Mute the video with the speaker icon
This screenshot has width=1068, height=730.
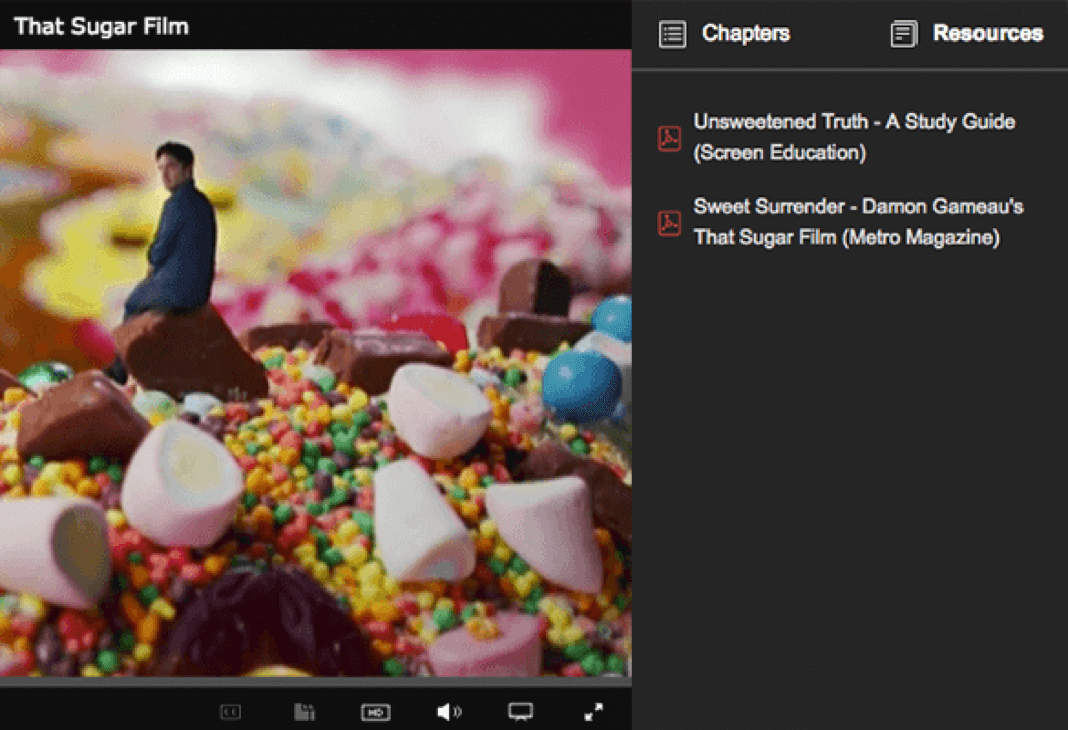coord(449,712)
